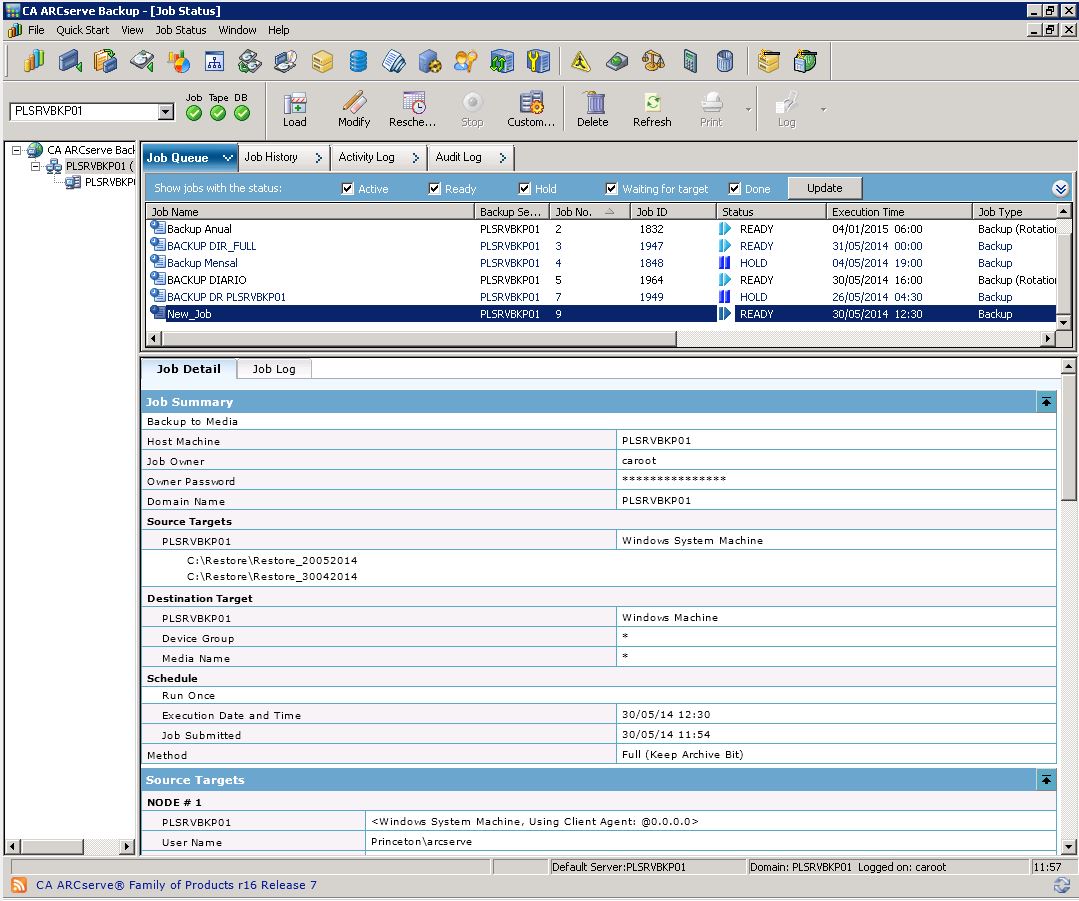Viewport: 1079px width, 901px height.
Task: Click the RSS feed icon in footer
Action: (x=19, y=885)
